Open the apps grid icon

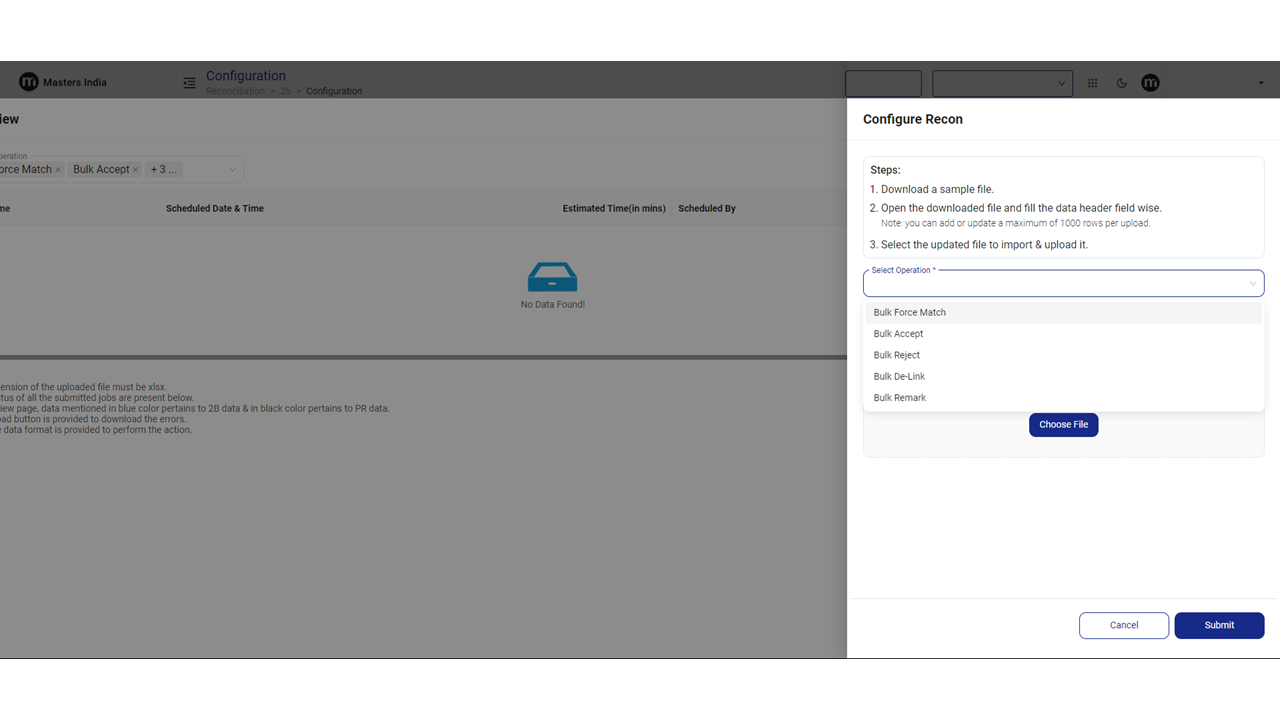pos(1092,83)
